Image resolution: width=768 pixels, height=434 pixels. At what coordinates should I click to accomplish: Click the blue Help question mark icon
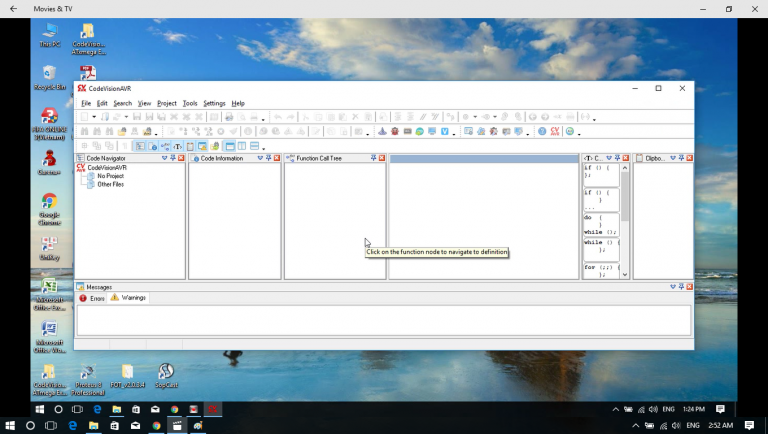click(x=542, y=131)
